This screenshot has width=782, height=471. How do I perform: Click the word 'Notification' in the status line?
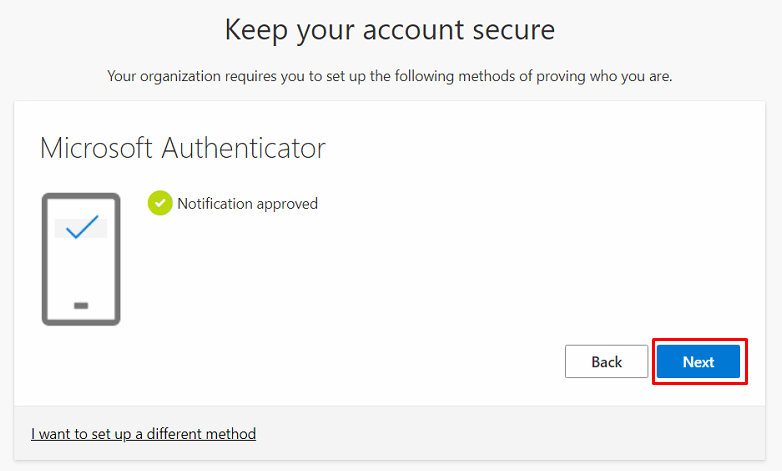tap(215, 204)
